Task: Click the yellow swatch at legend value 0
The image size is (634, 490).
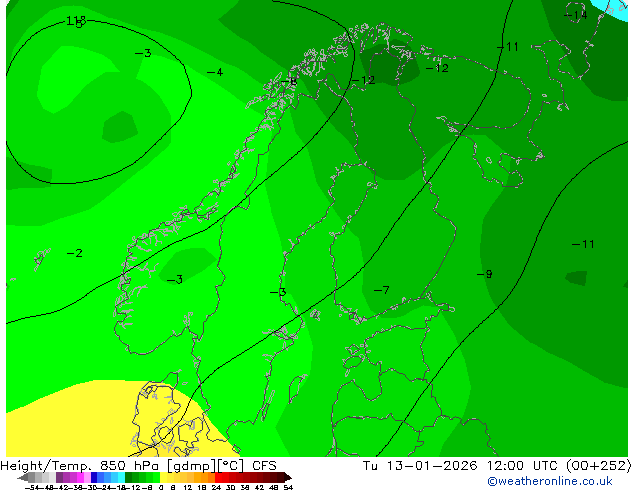Action: (x=163, y=477)
